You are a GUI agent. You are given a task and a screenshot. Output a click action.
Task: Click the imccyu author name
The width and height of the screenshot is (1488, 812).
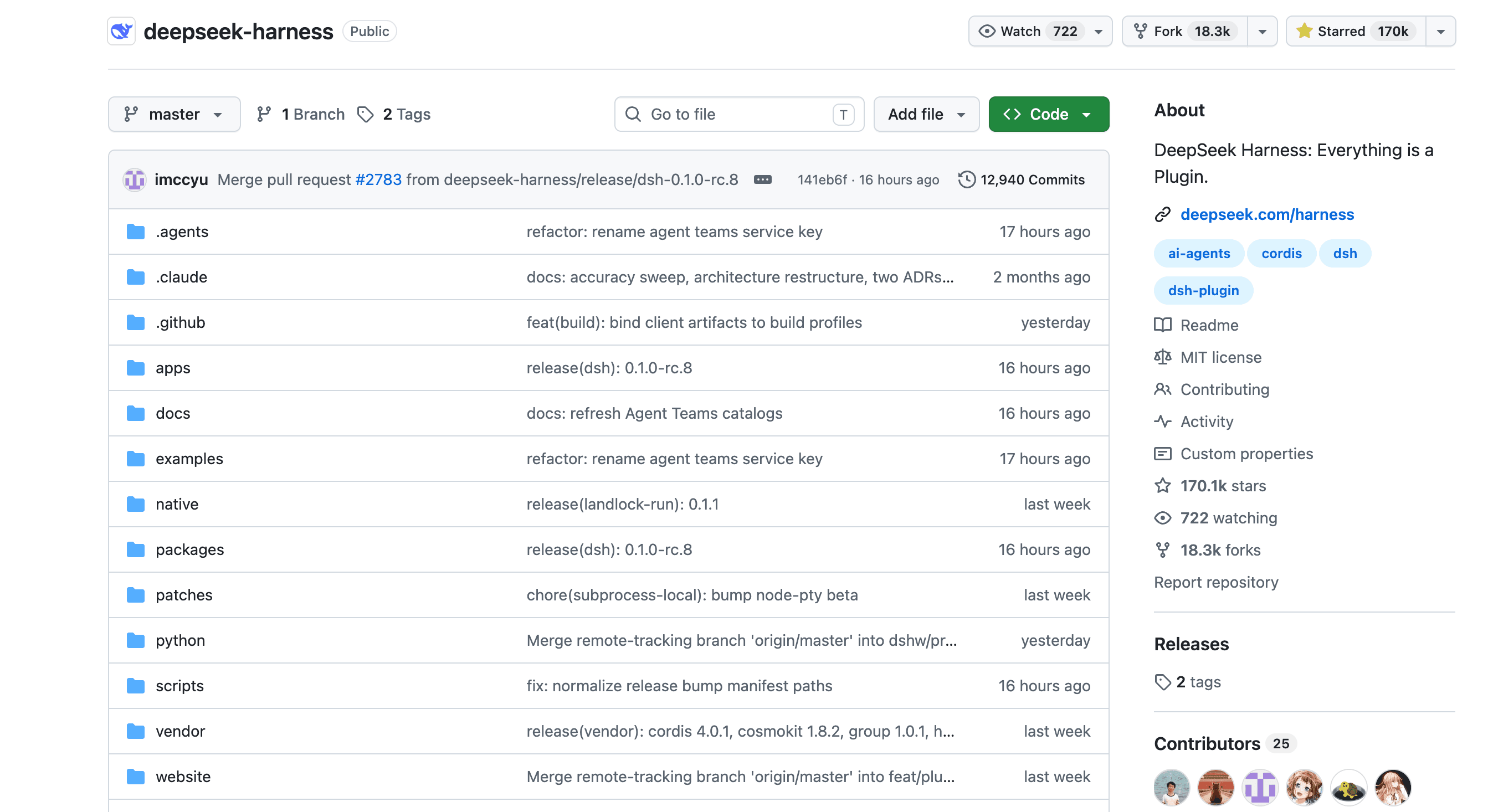click(181, 179)
